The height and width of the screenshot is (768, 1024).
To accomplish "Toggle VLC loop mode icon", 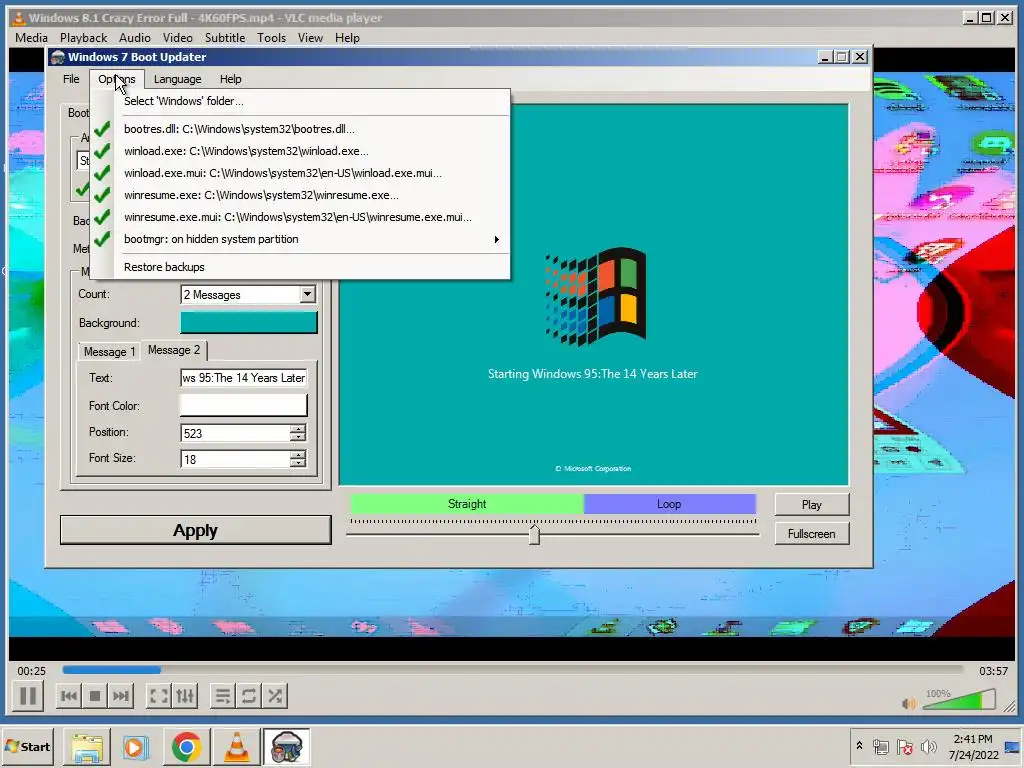I will pyautogui.click(x=249, y=696).
